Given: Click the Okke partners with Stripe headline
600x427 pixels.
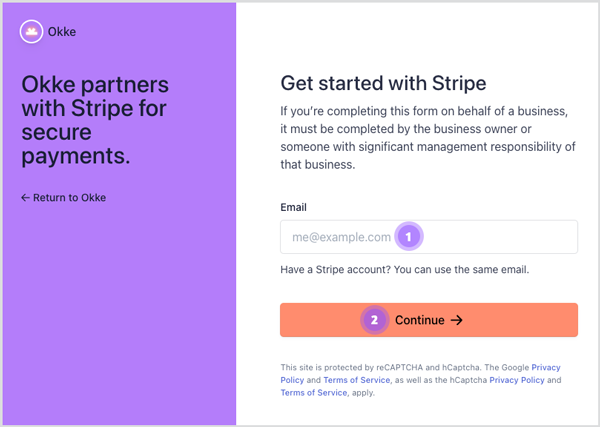Looking at the screenshot, I should (x=95, y=120).
